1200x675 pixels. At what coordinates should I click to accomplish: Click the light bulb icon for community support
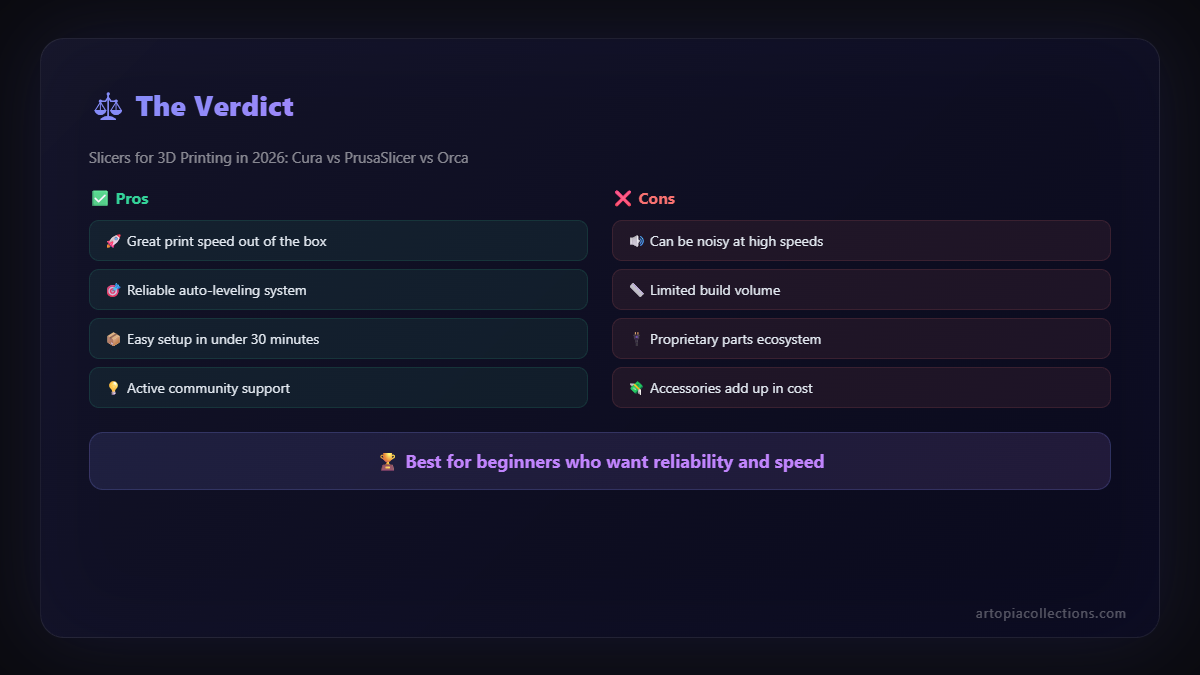tap(113, 388)
